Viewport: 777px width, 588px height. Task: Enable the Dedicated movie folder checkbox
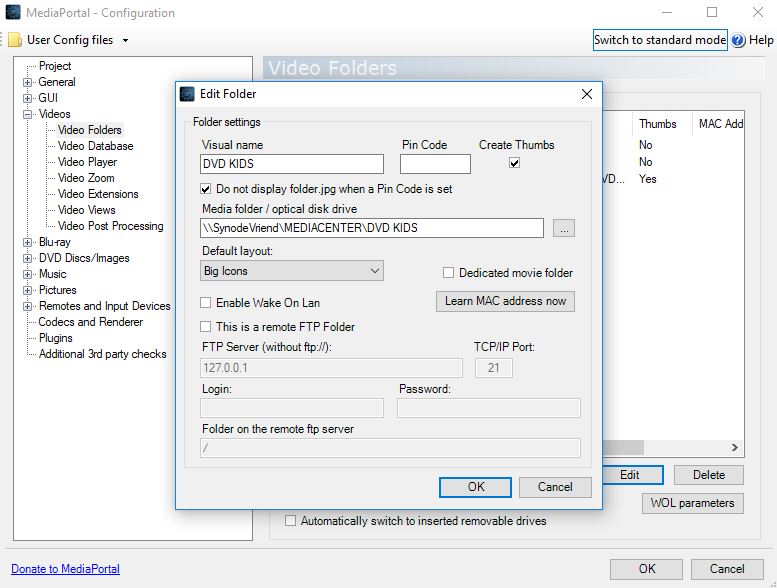(x=449, y=273)
